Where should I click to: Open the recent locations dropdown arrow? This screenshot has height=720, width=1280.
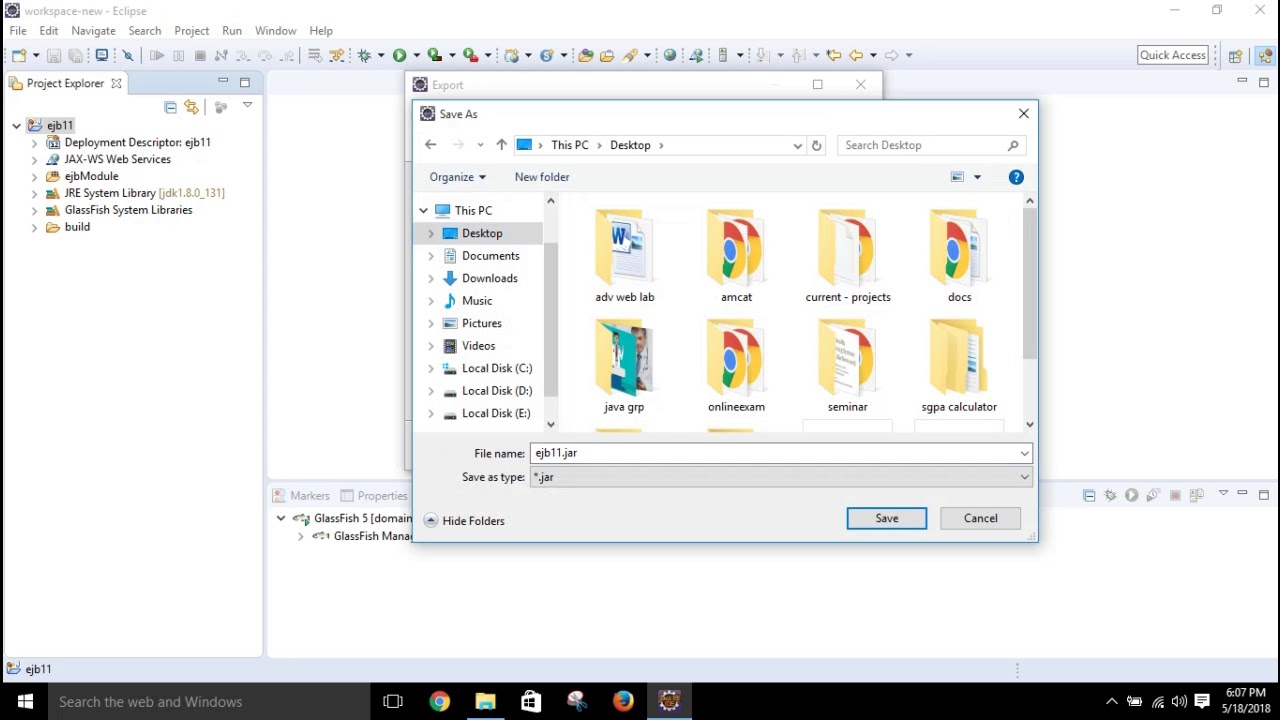tap(481, 145)
